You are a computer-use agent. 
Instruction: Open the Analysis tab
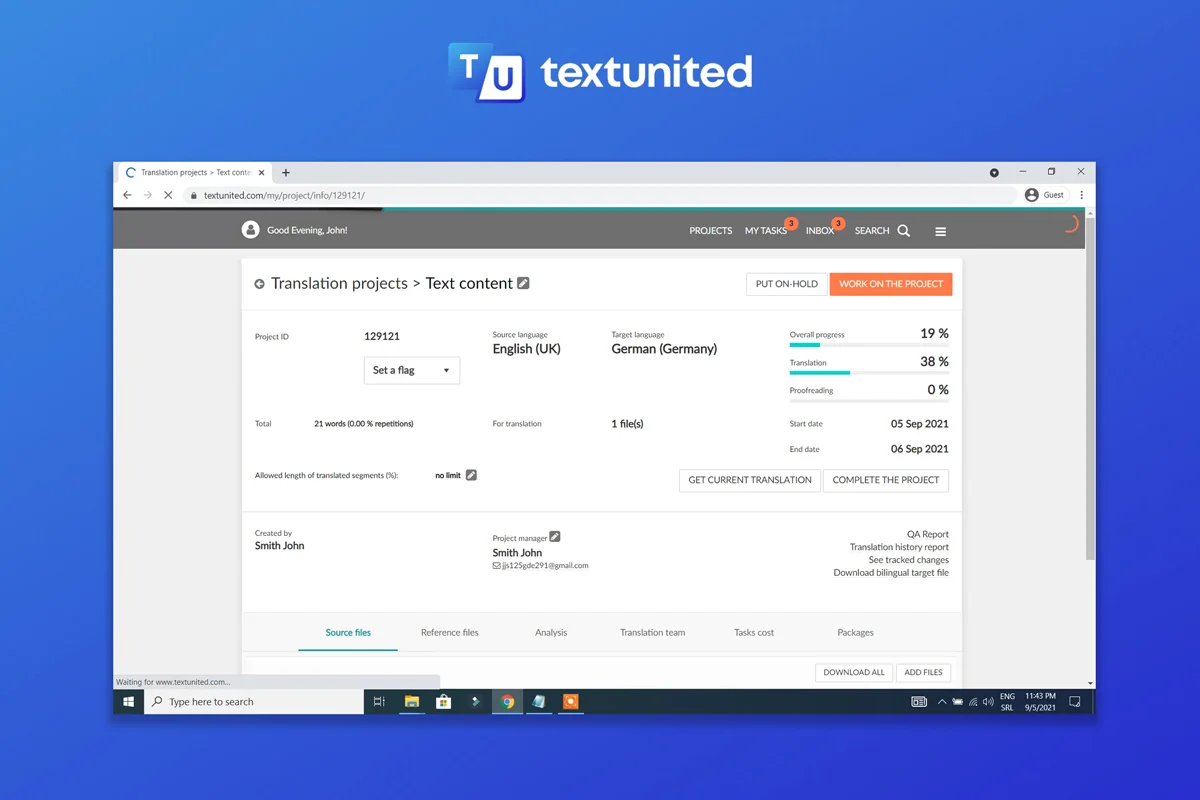point(551,632)
